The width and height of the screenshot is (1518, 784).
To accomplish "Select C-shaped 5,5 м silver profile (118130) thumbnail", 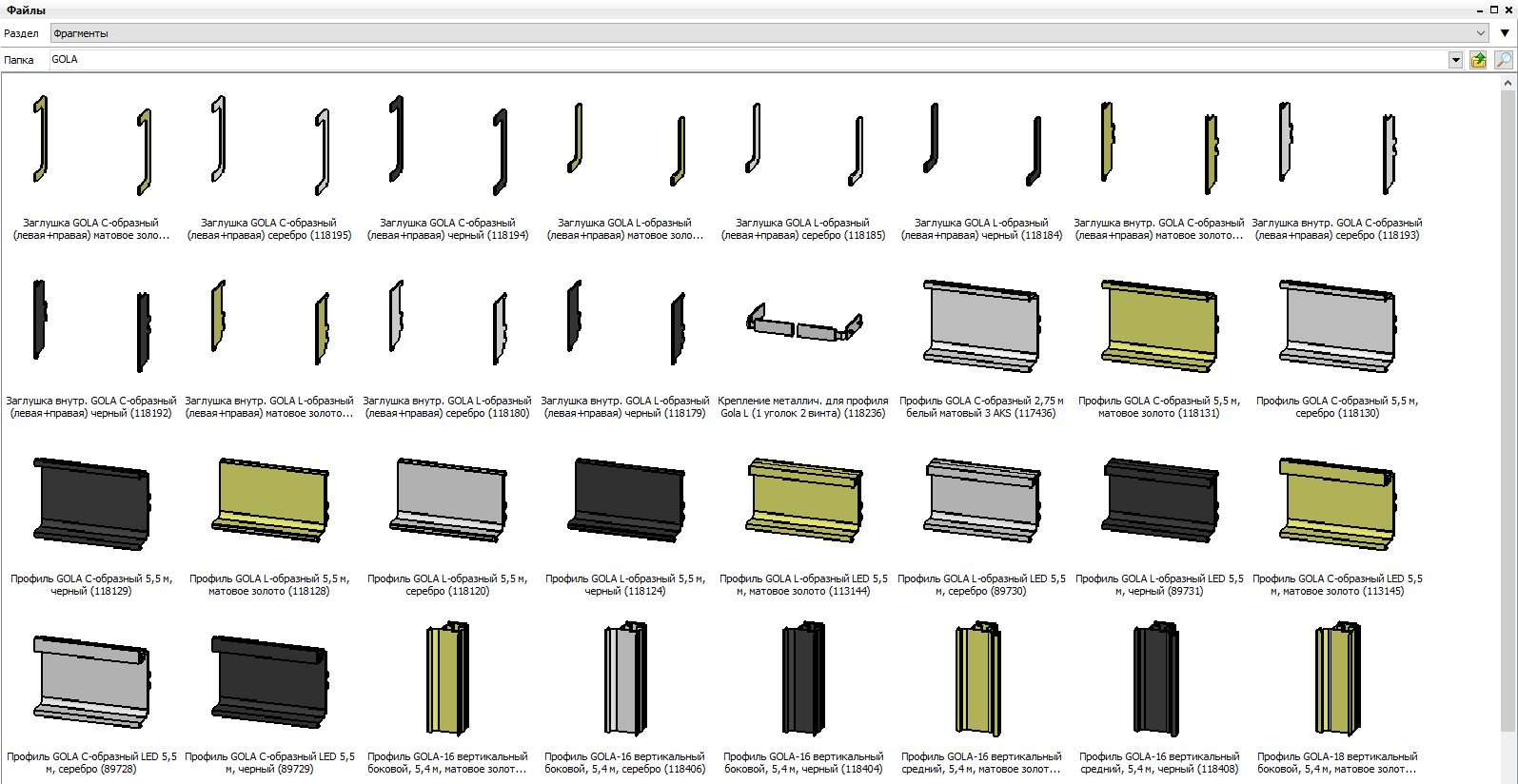I will 1337,326.
